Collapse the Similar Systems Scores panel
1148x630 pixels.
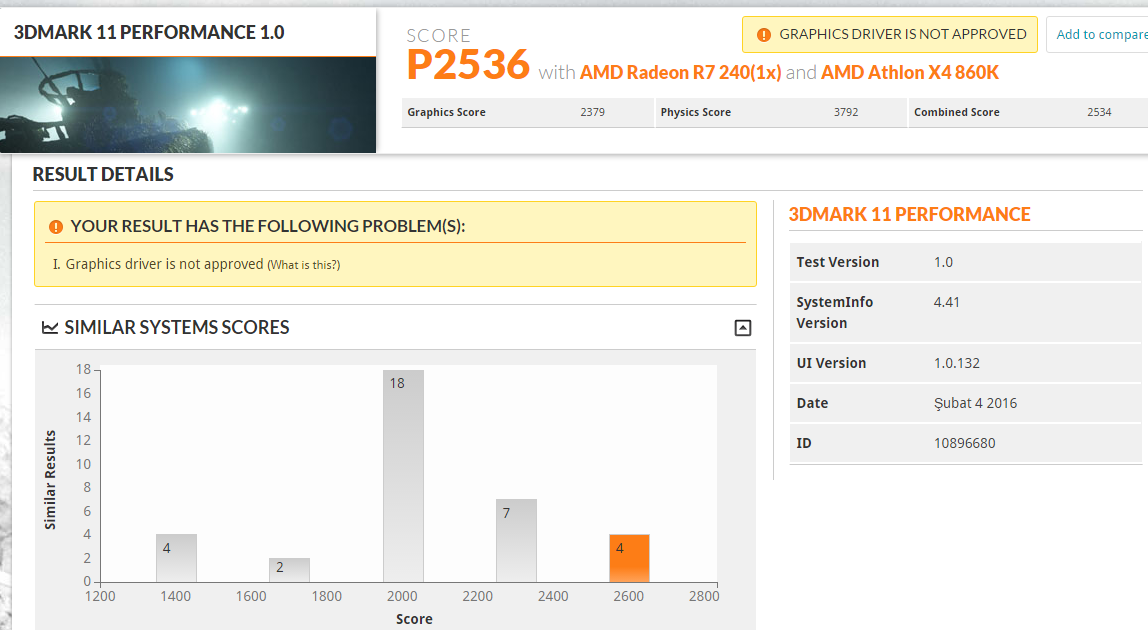click(x=742, y=327)
